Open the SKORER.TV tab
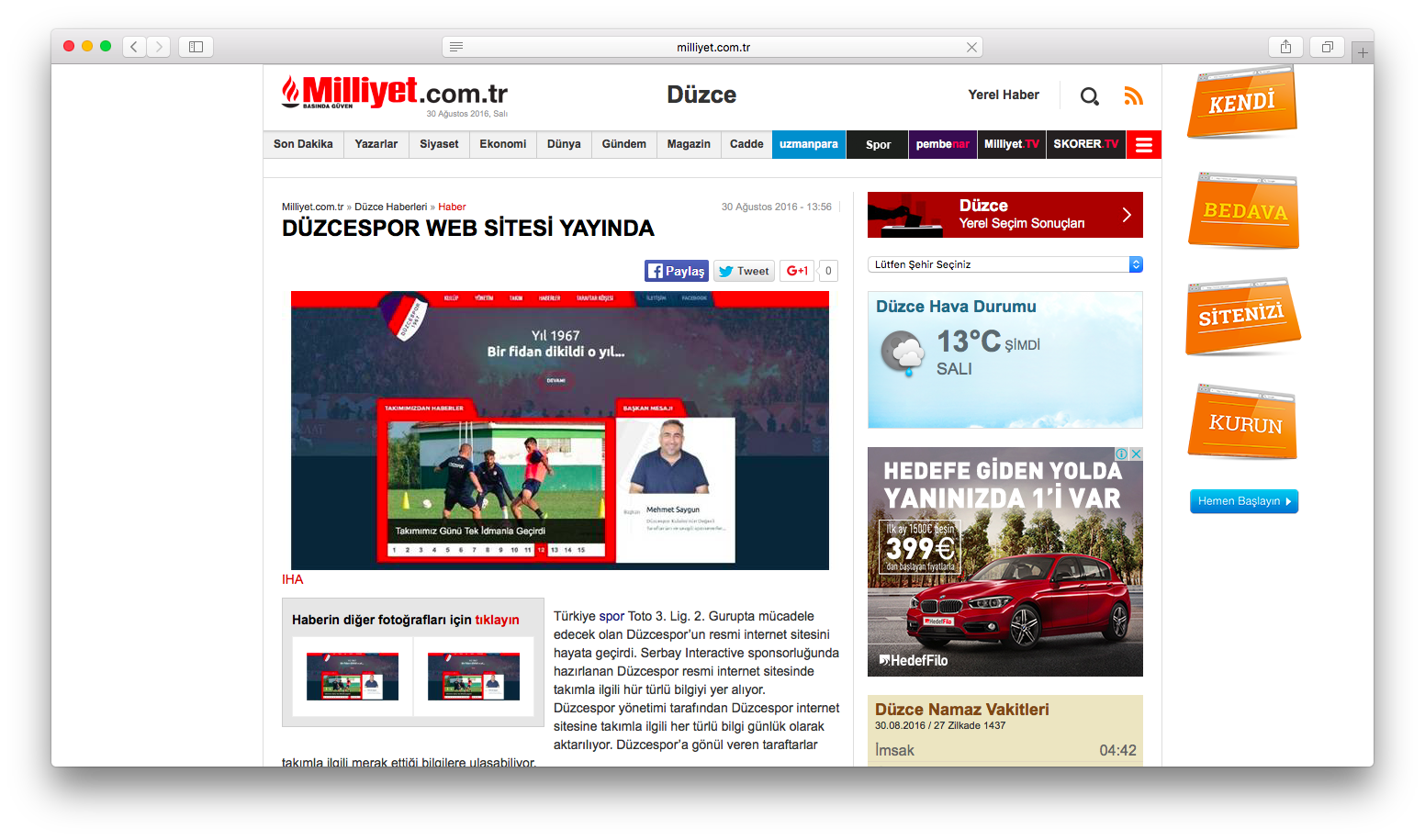The height and width of the screenshot is (840, 1425). (x=1086, y=144)
